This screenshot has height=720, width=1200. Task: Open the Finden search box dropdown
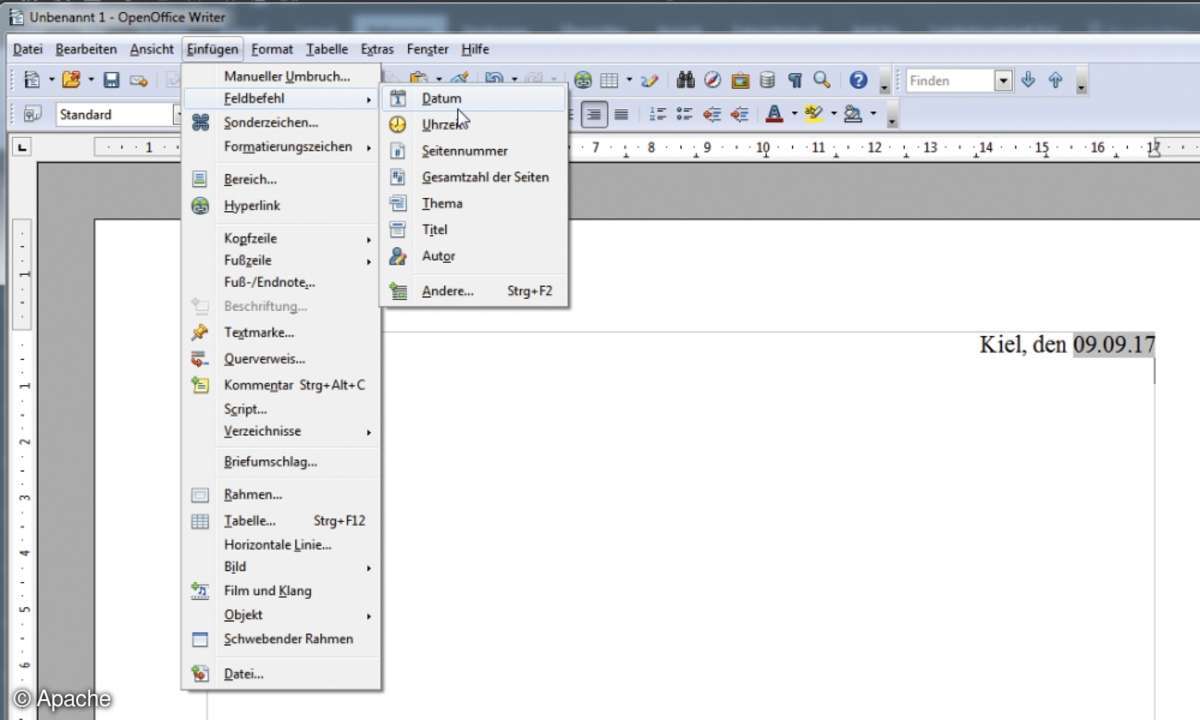1004,80
